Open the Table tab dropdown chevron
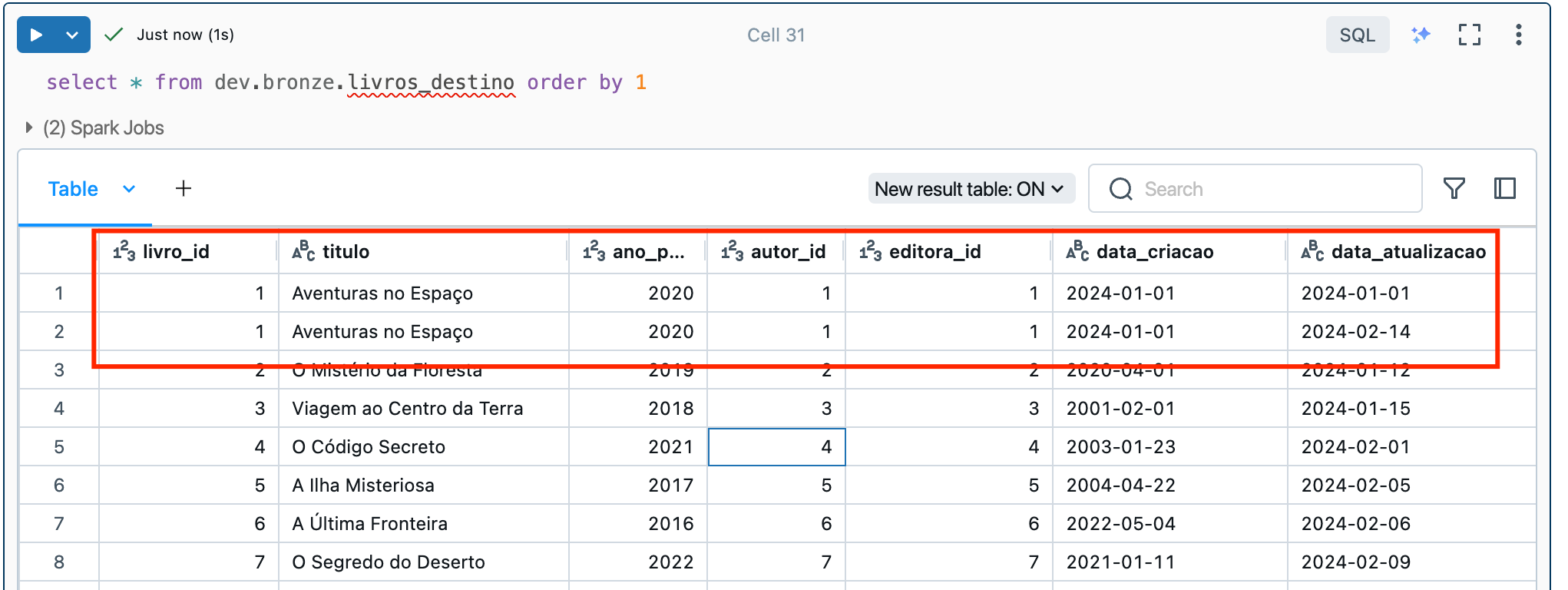This screenshot has height=590, width=1568. (129, 189)
